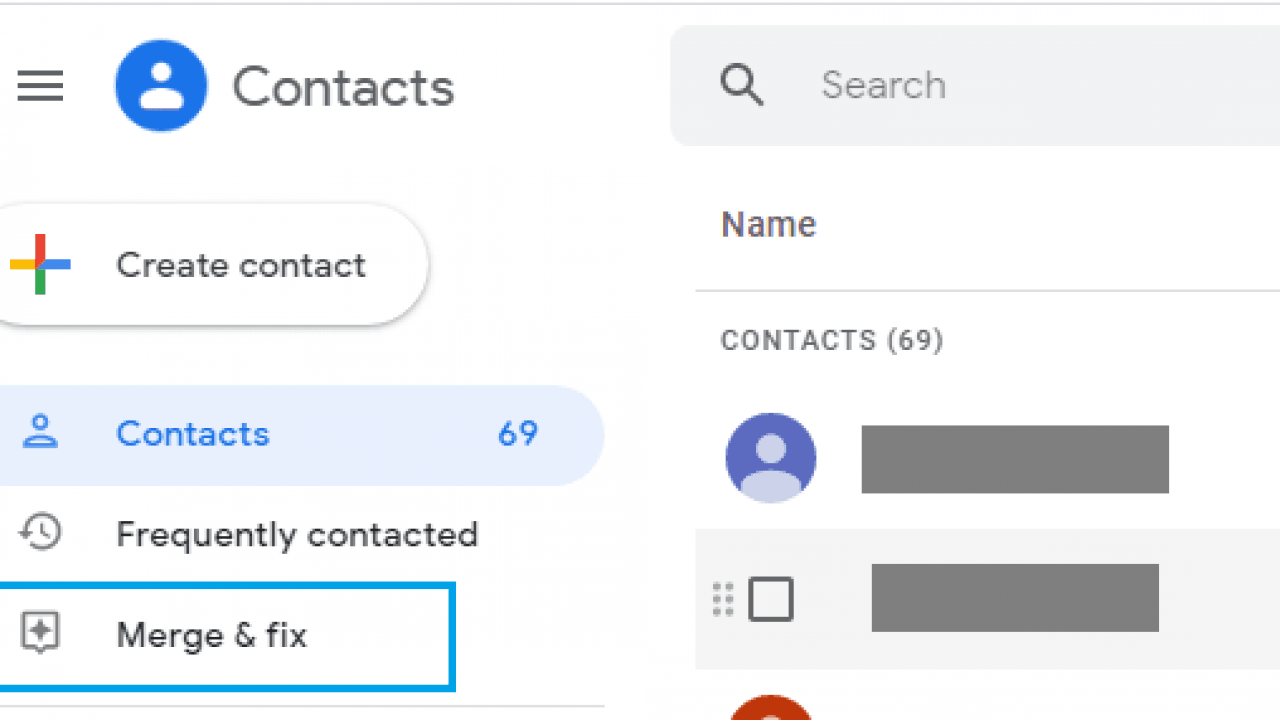This screenshot has height=720, width=1280.
Task: Tick the checkbox on the second contact row
Action: click(771, 599)
